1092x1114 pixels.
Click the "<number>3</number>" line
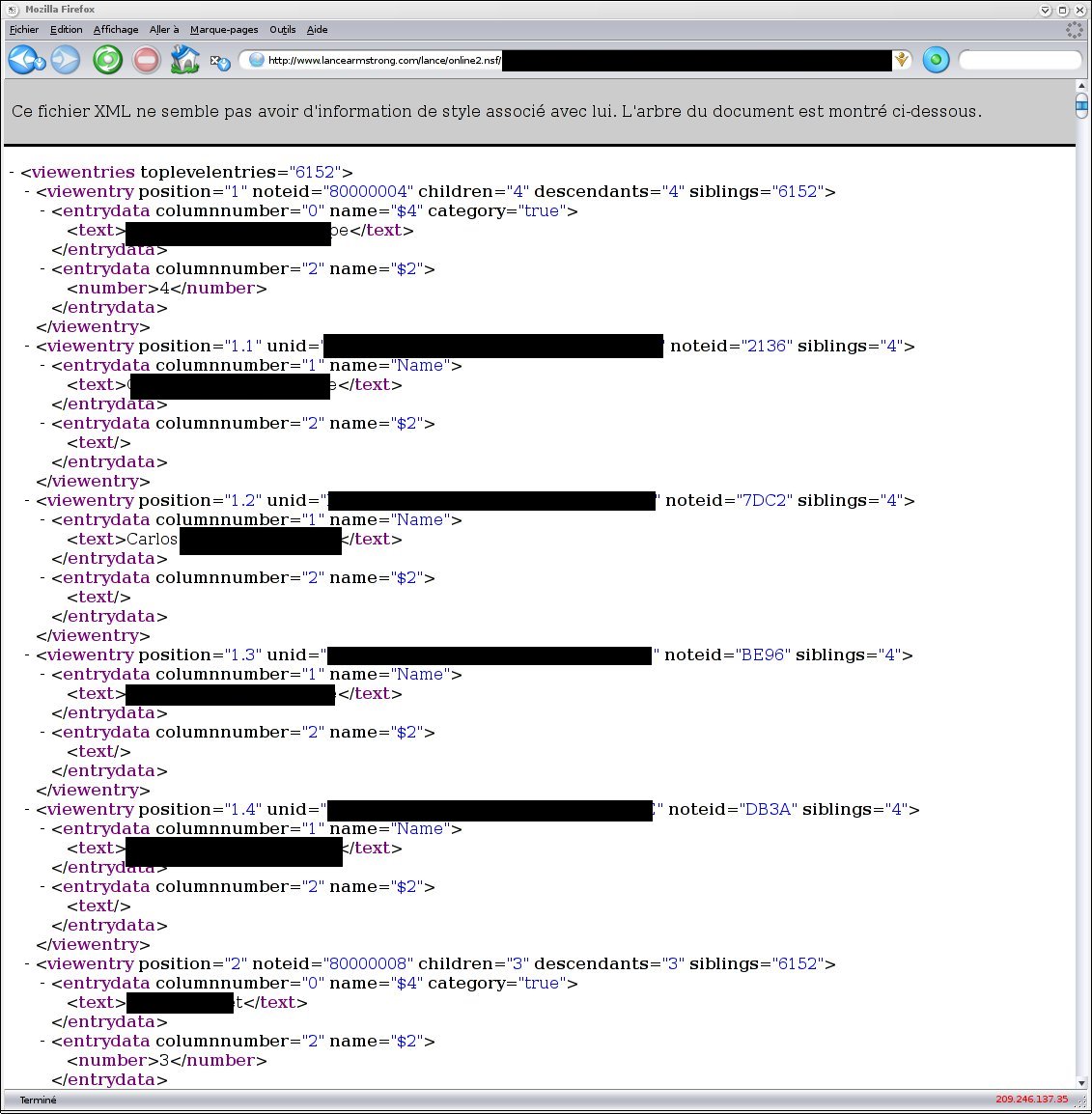pyautogui.click(x=167, y=1061)
